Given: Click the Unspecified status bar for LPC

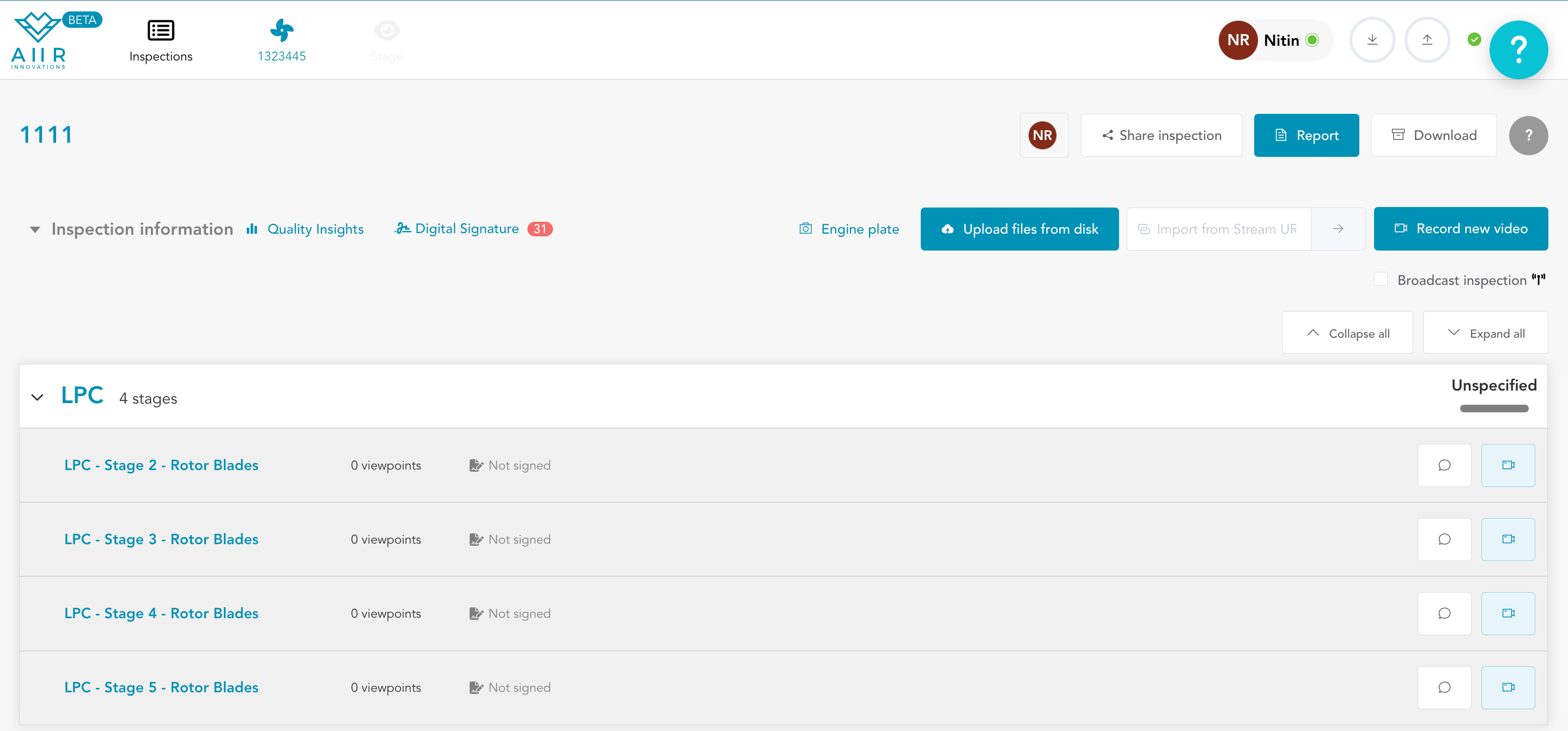Looking at the screenshot, I should 1493,409.
